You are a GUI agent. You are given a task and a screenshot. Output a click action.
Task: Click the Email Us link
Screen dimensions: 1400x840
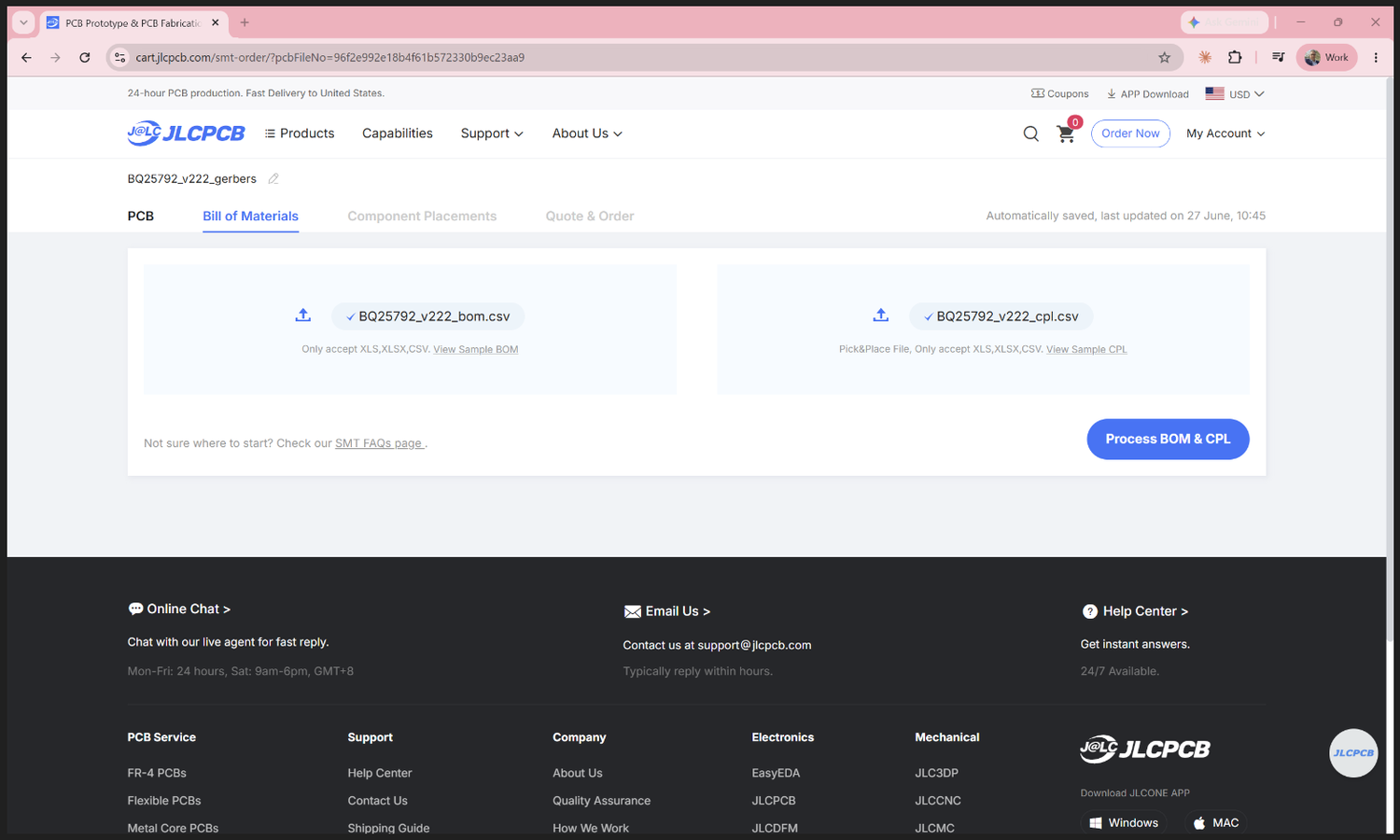click(667, 611)
